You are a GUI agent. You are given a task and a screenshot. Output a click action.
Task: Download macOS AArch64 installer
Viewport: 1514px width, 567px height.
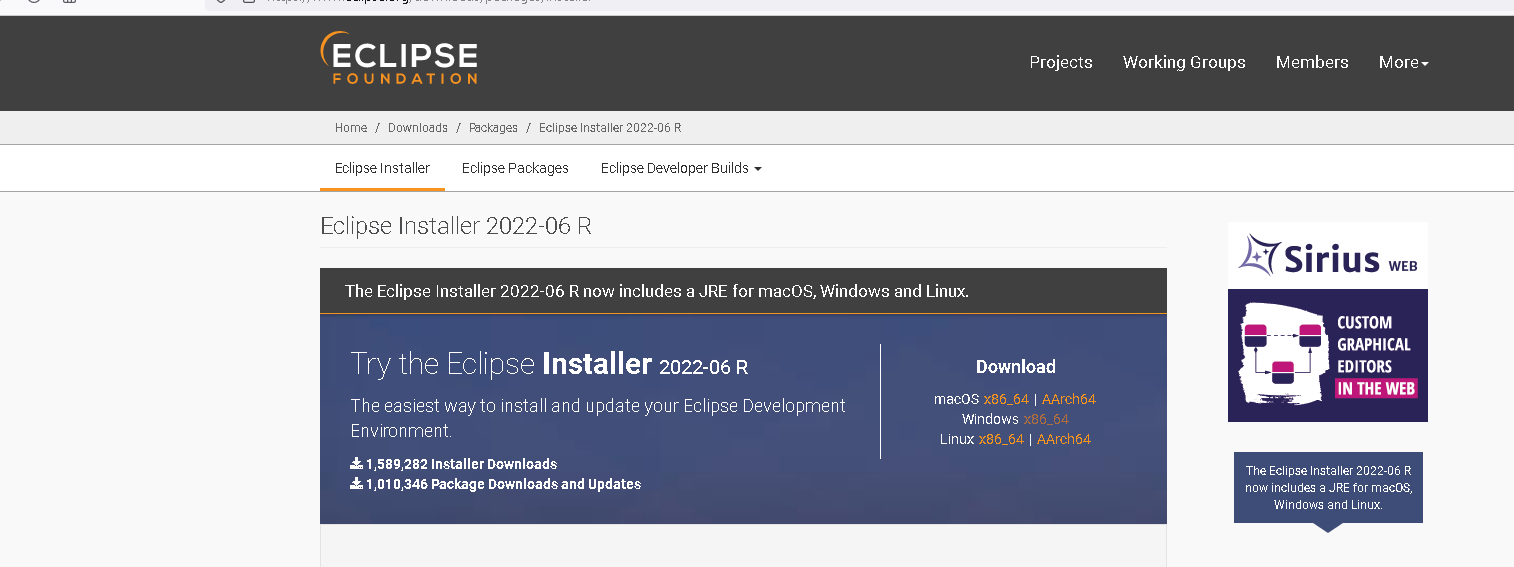point(1069,399)
